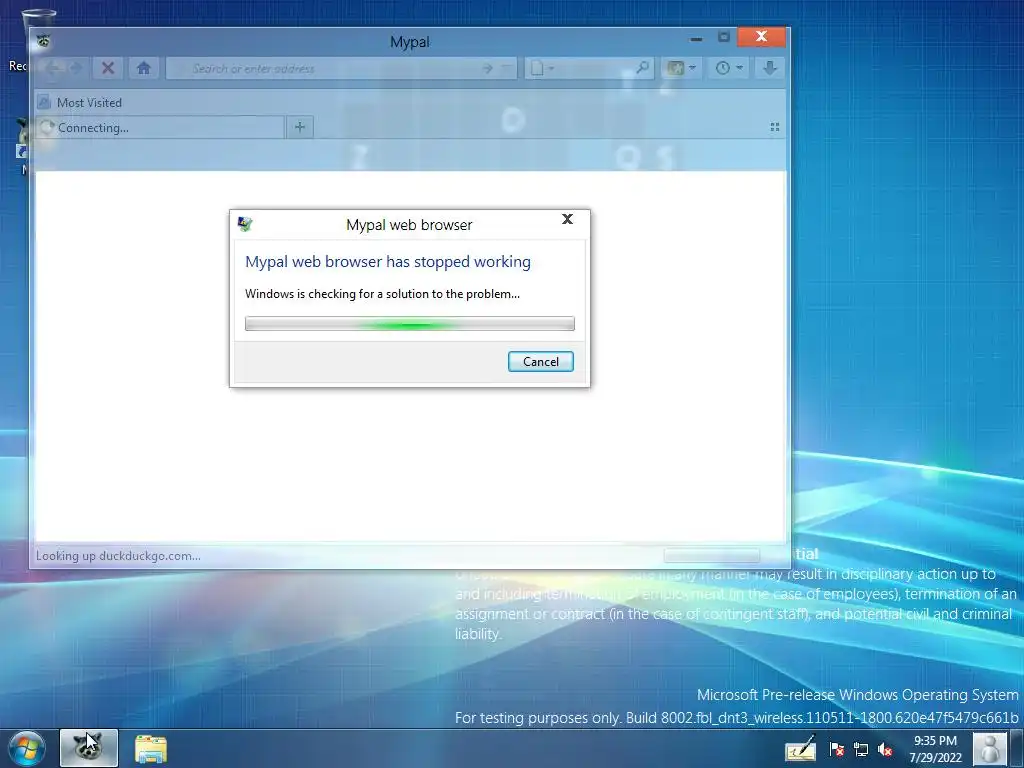
Task: Click the magnifier icon in Mypal search box
Action: click(643, 68)
